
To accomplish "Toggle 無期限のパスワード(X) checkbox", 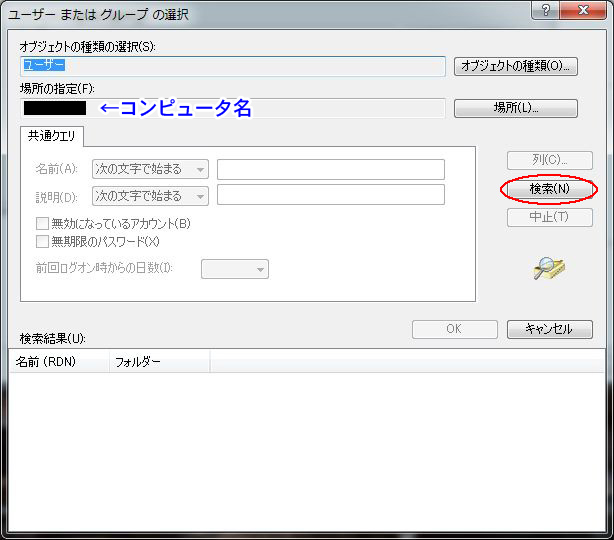I will pyautogui.click(x=42, y=242).
